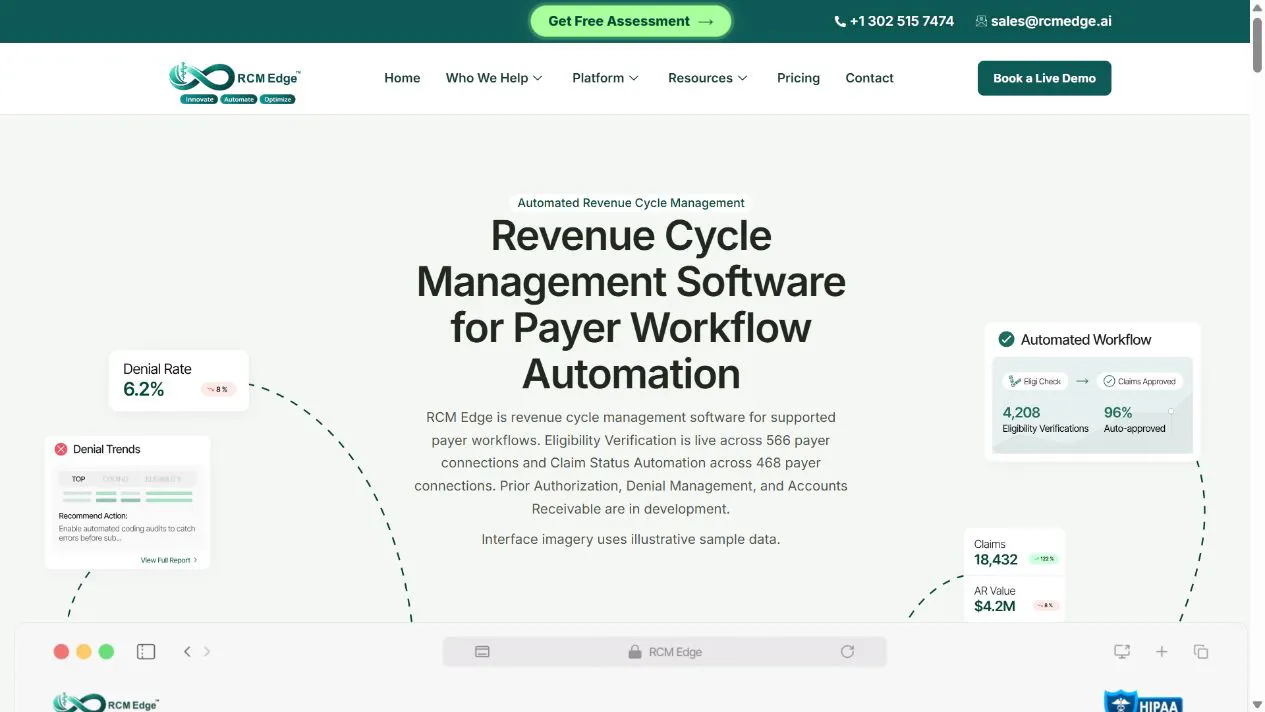The width and height of the screenshot is (1265, 712).
Task: Open the Pricing page
Action: tap(798, 78)
